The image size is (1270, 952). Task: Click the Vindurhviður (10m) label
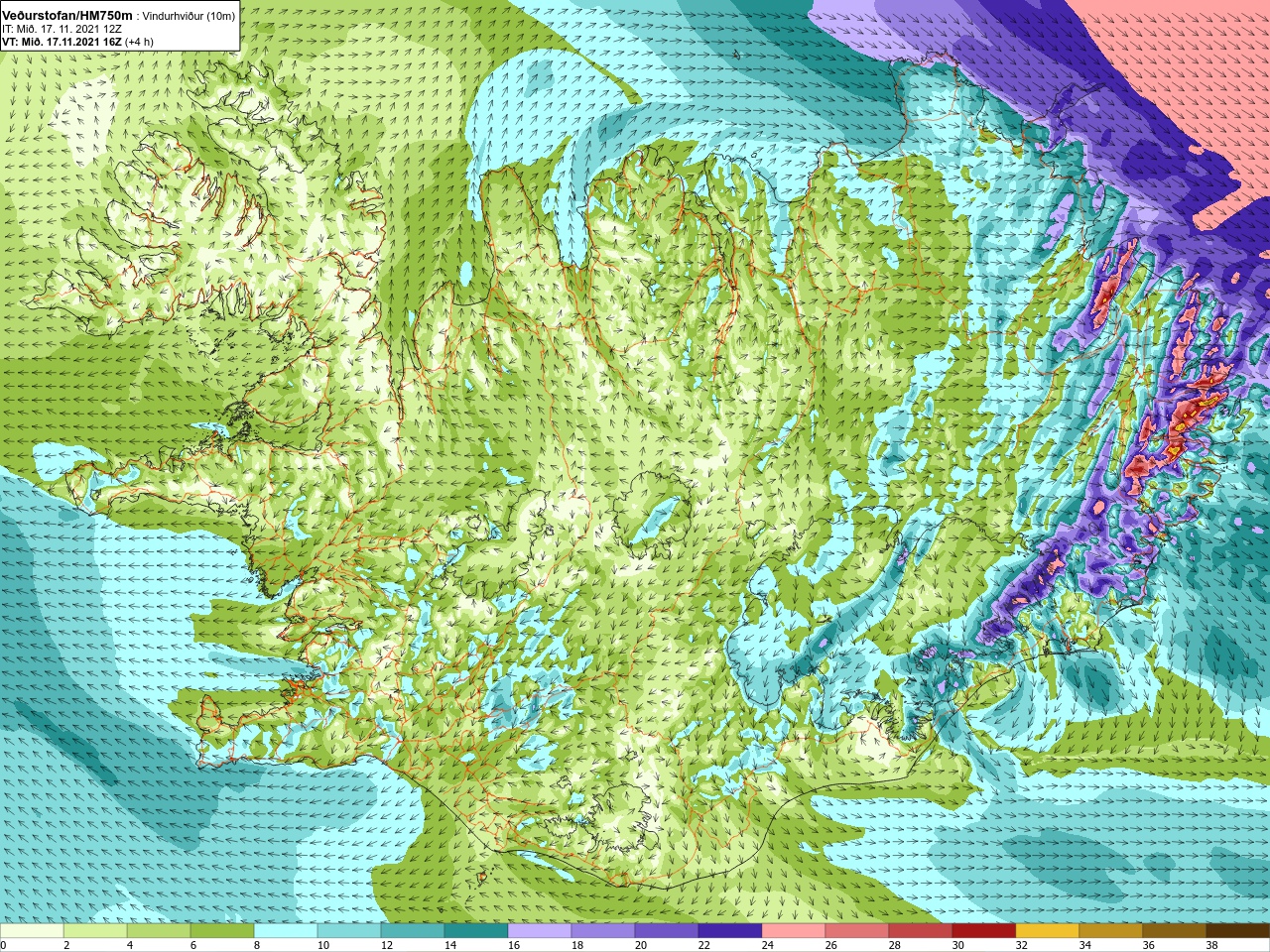tap(189, 17)
